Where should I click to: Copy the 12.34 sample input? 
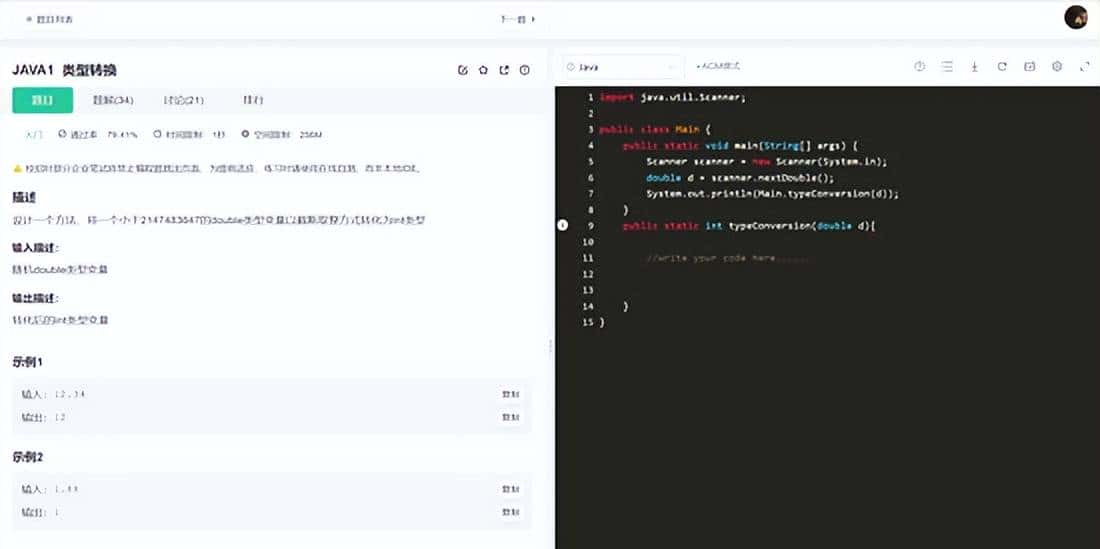tap(511, 394)
